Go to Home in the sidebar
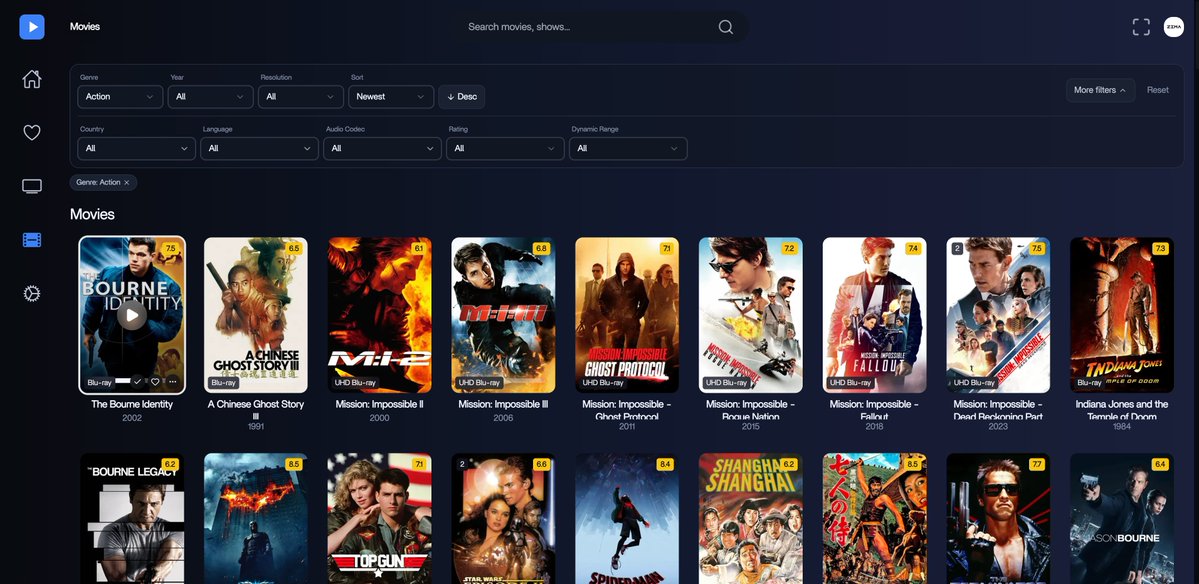 pos(31,79)
